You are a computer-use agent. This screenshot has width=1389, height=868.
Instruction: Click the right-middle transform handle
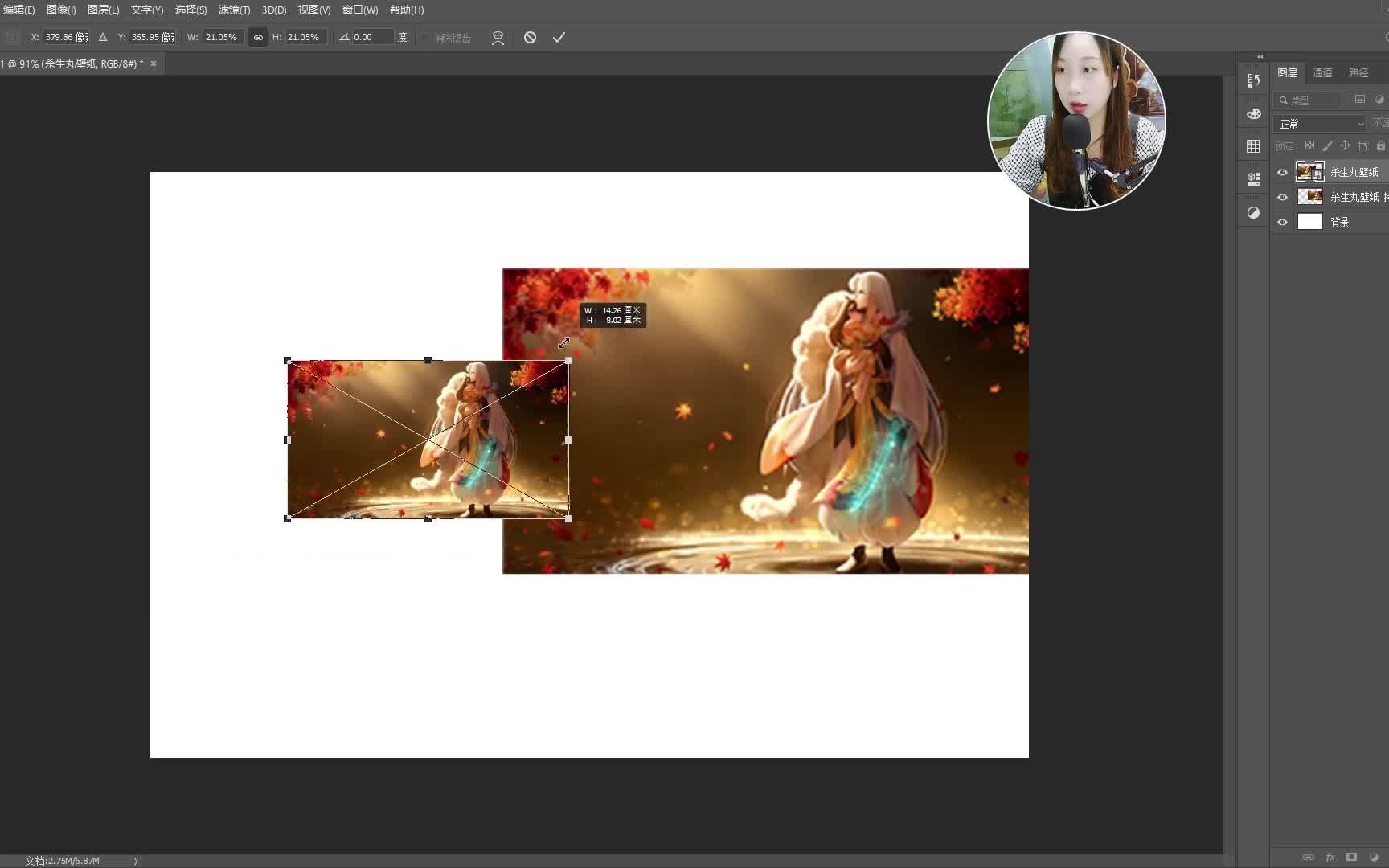(x=569, y=440)
